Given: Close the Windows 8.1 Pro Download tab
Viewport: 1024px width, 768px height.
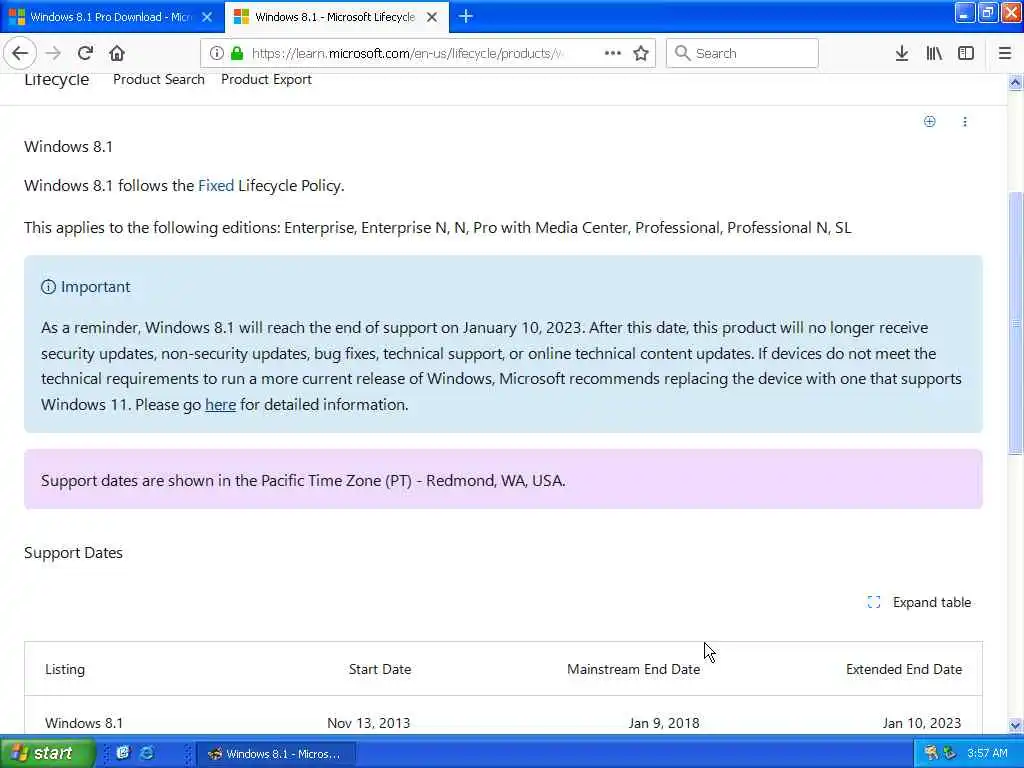Looking at the screenshot, I should pos(207,17).
